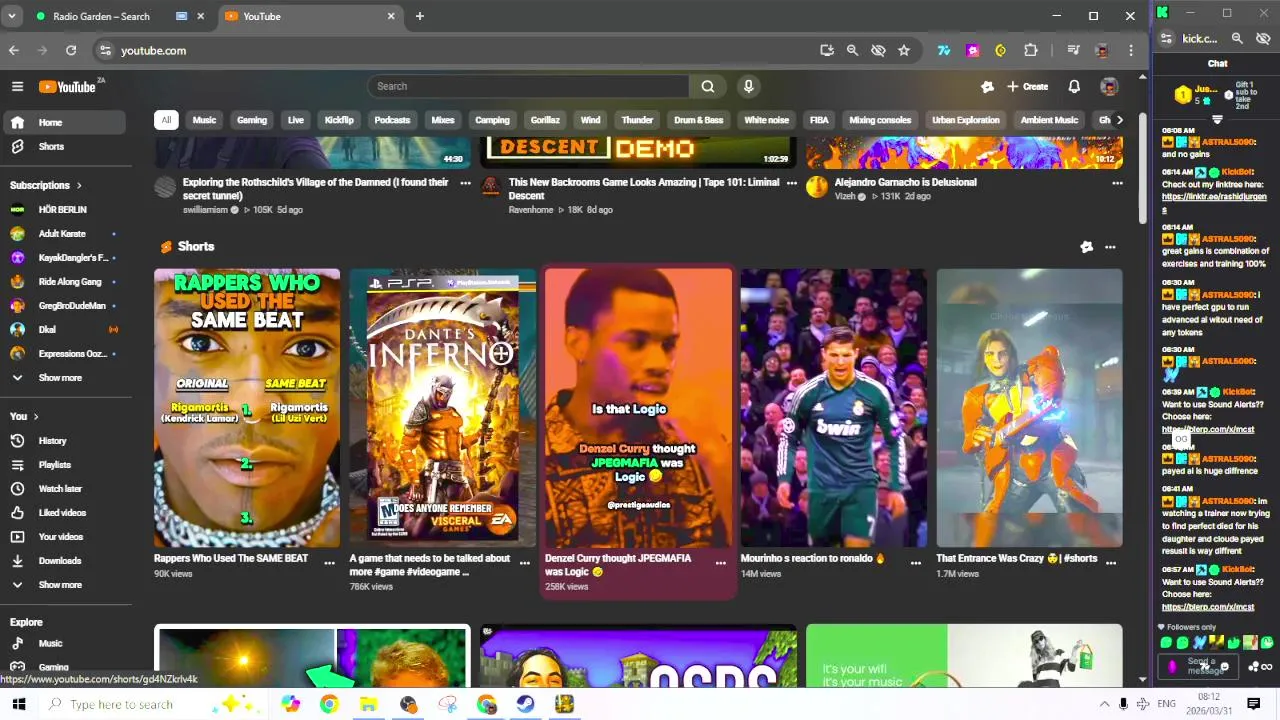1280x720 pixels.
Task: Open more options for the Shorts shelf
Action: [1110, 247]
